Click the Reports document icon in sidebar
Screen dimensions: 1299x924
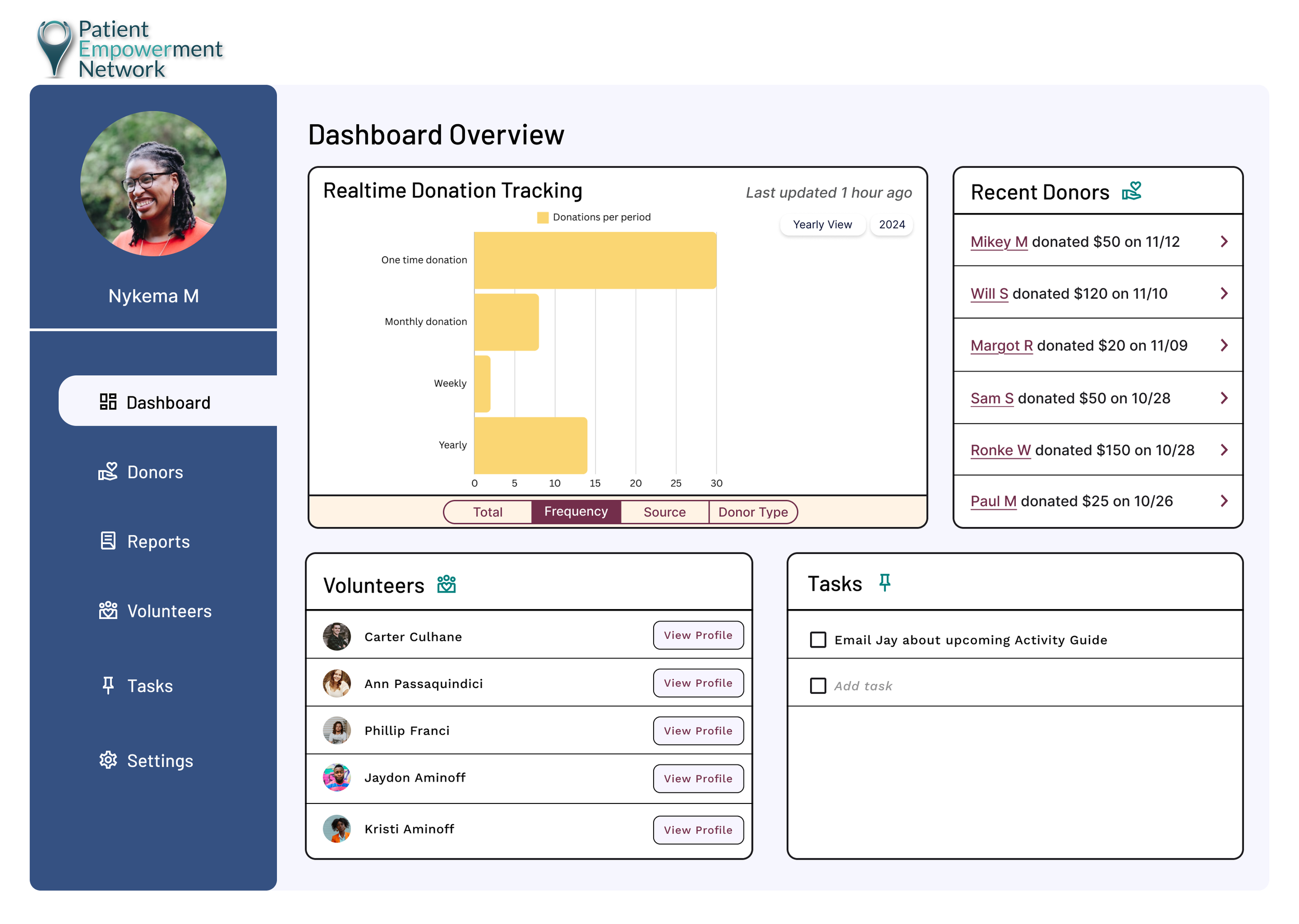[x=108, y=541]
